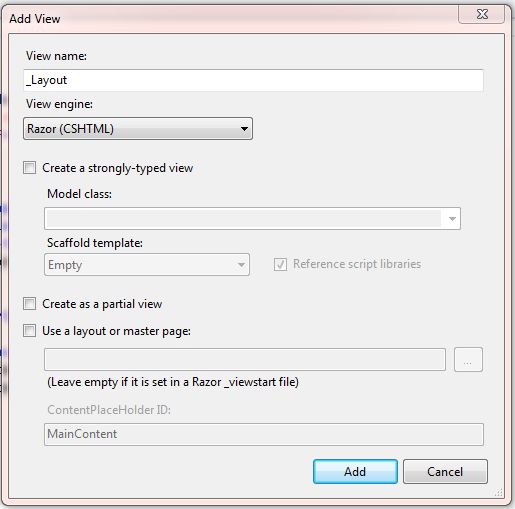Enable Create a strongly-typed view
Viewport: 515px width, 509px height.
pos(29,168)
